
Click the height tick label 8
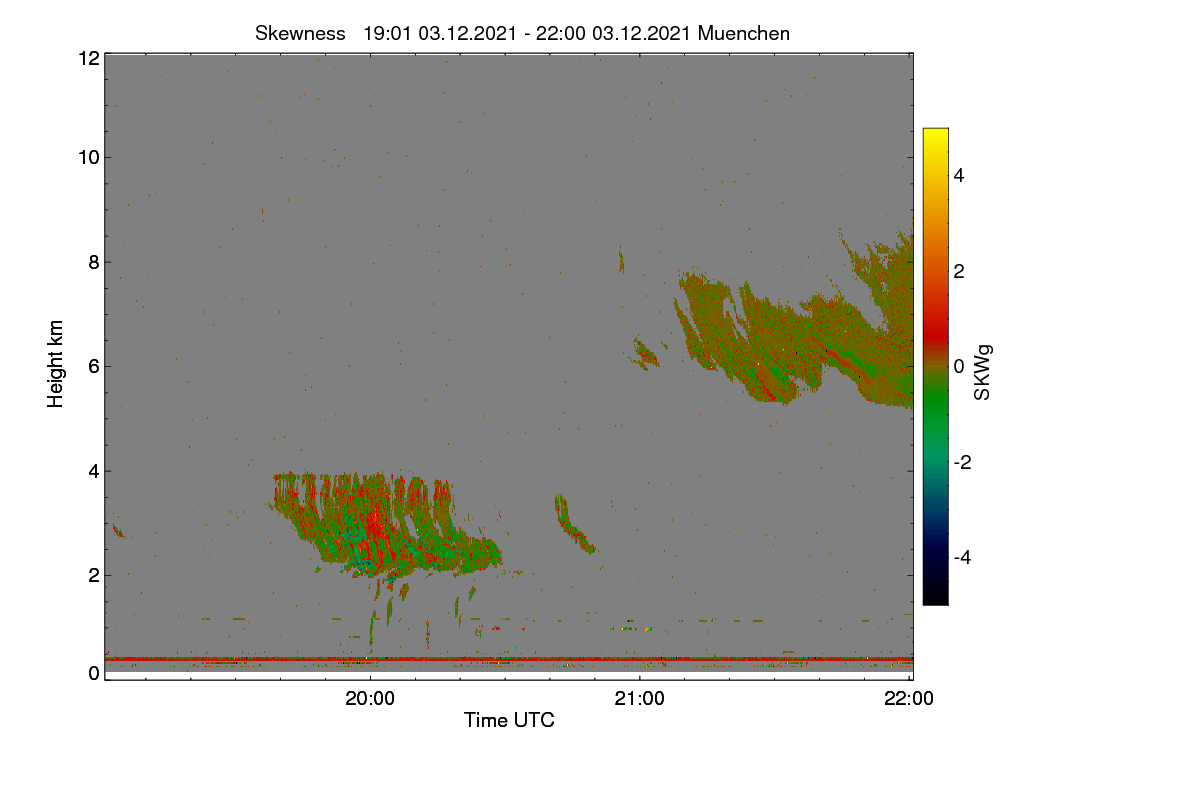coord(93,262)
